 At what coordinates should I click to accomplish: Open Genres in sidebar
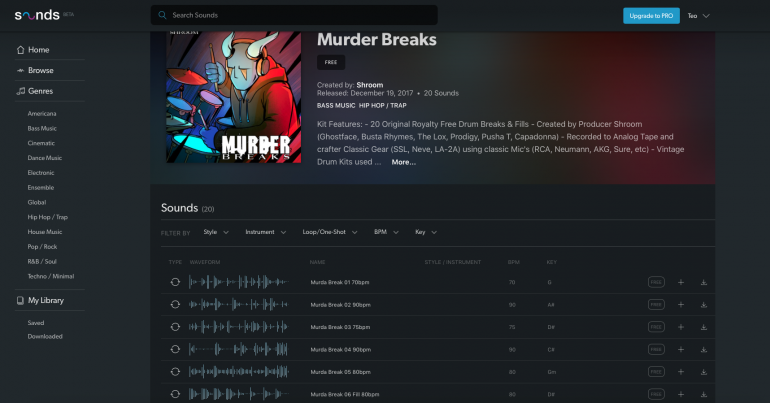(35, 91)
